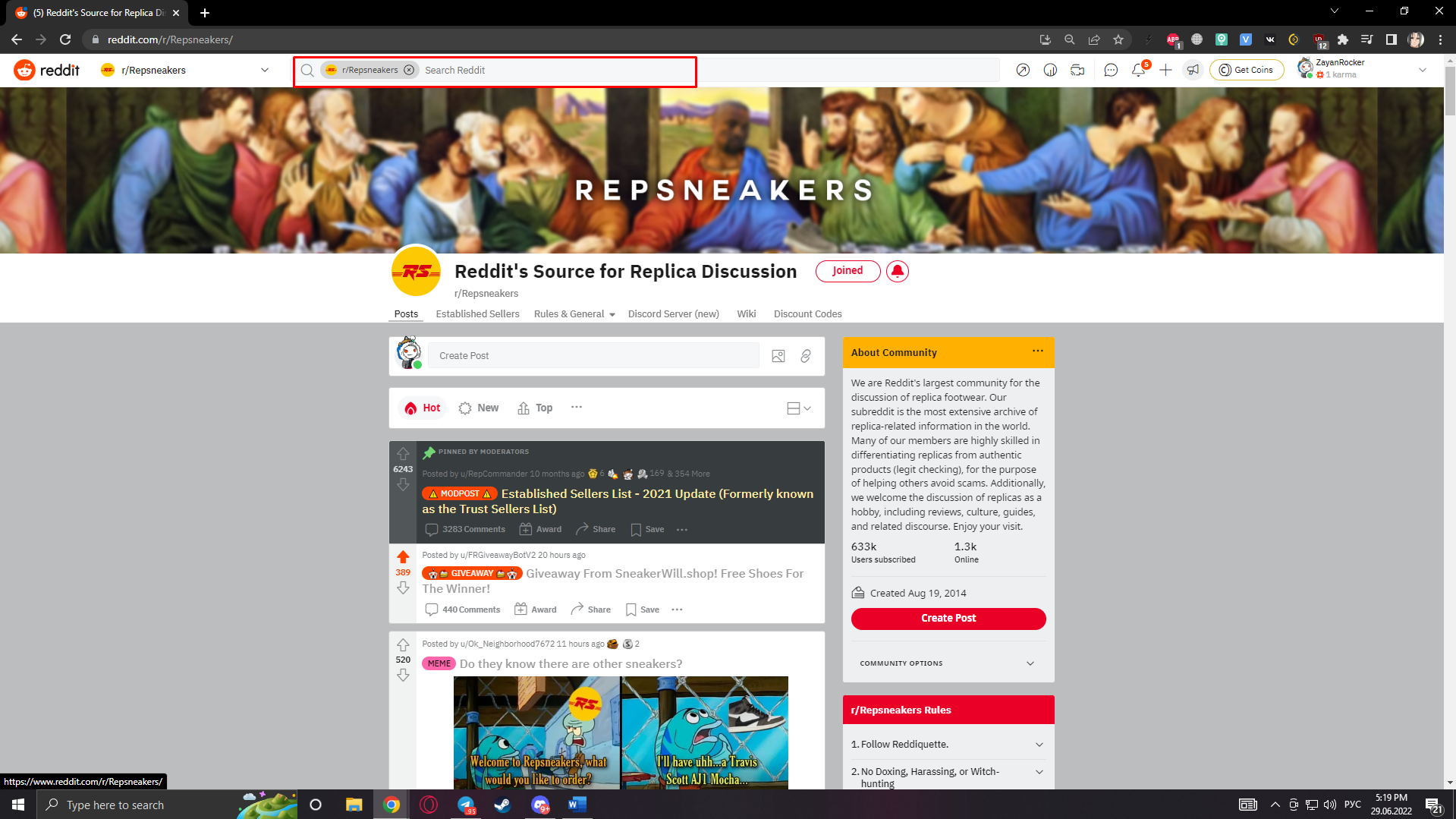Upvote the 'other sneakers' meme post
Viewport: 1456px width, 819px height.
tap(403, 645)
